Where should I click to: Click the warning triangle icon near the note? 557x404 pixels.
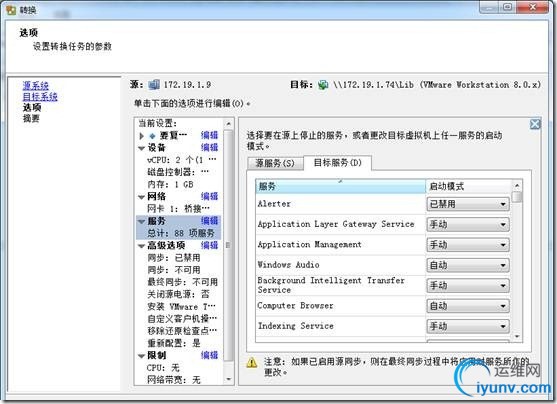click(x=252, y=363)
